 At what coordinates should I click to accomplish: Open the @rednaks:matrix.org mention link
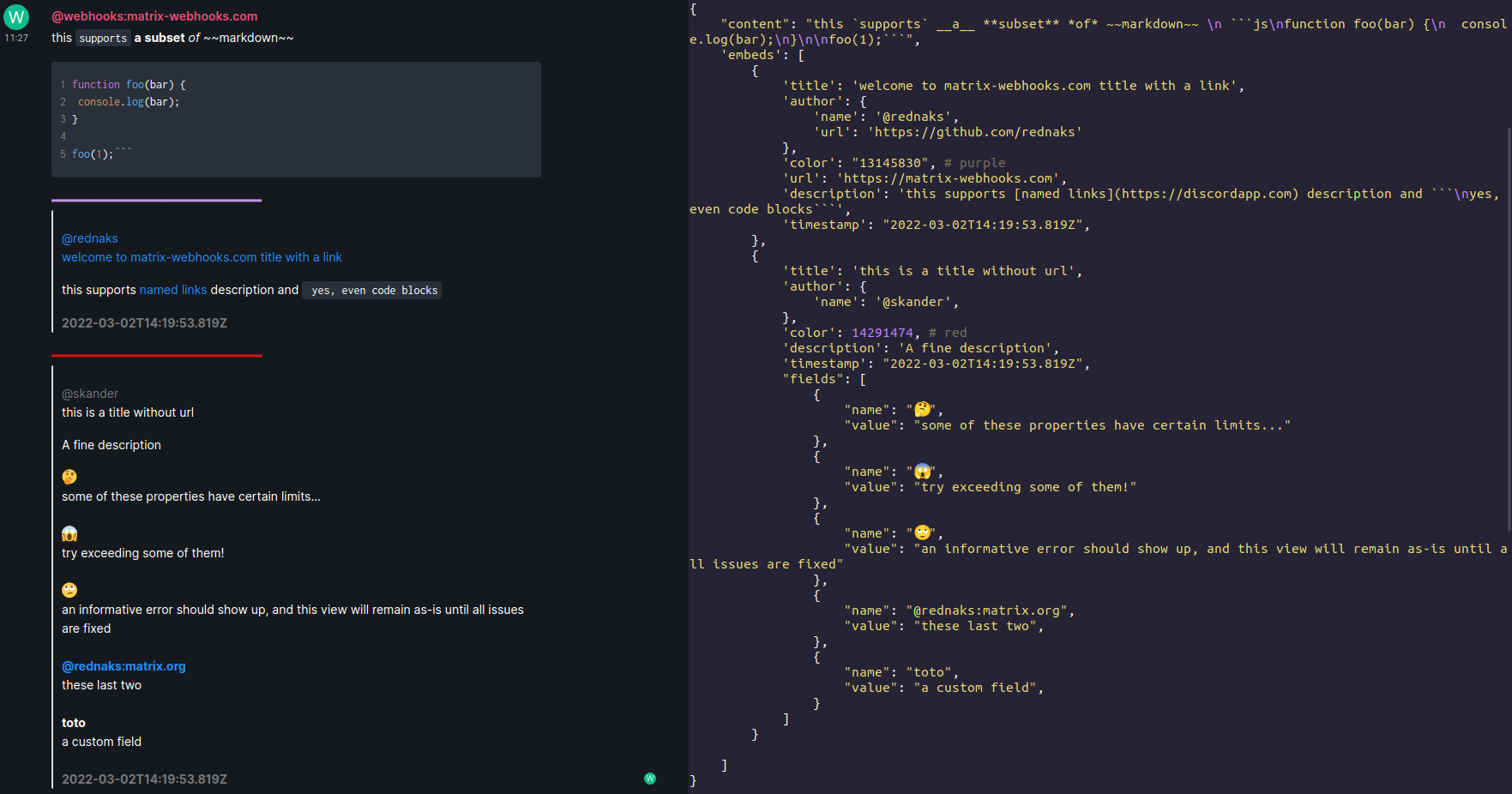[123, 666]
